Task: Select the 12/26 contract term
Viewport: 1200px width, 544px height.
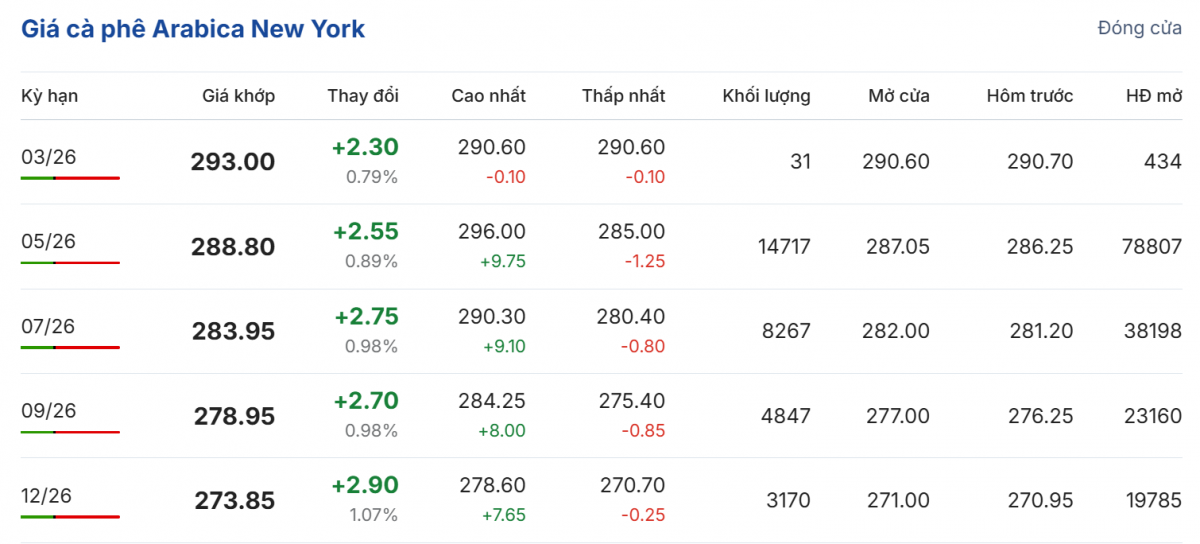Action: (48, 495)
